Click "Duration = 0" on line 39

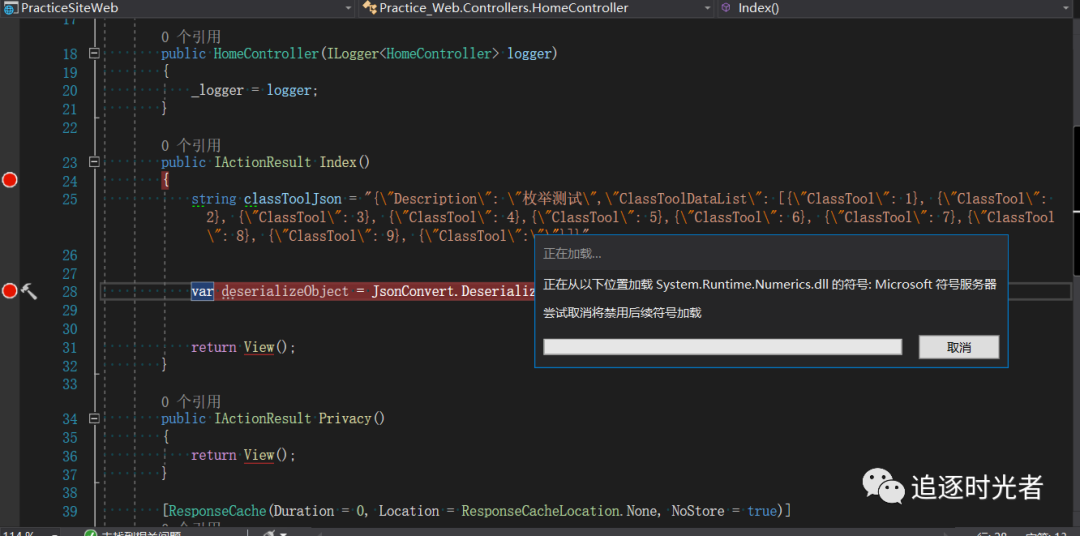(320, 511)
